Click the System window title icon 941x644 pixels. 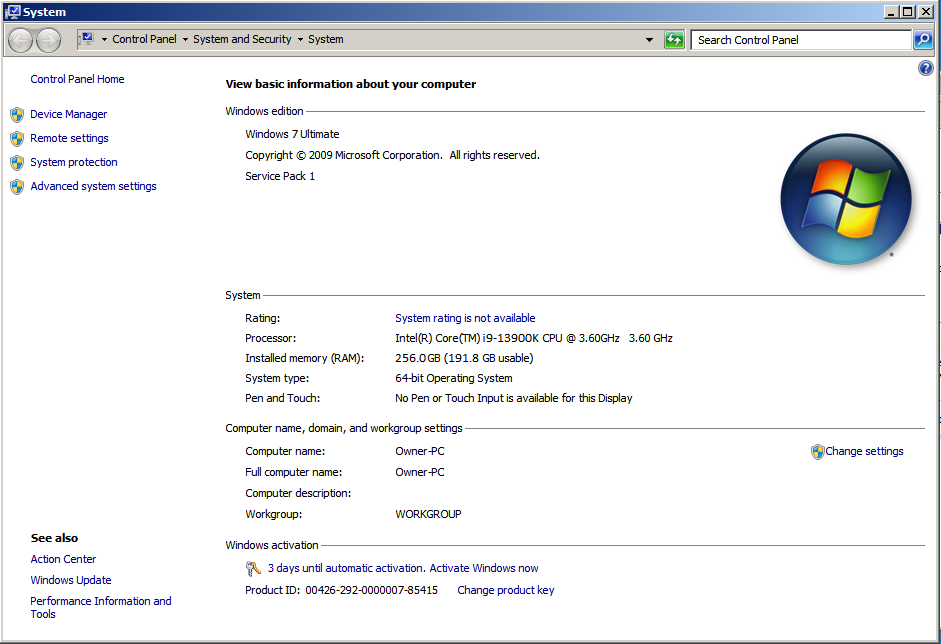coord(12,11)
